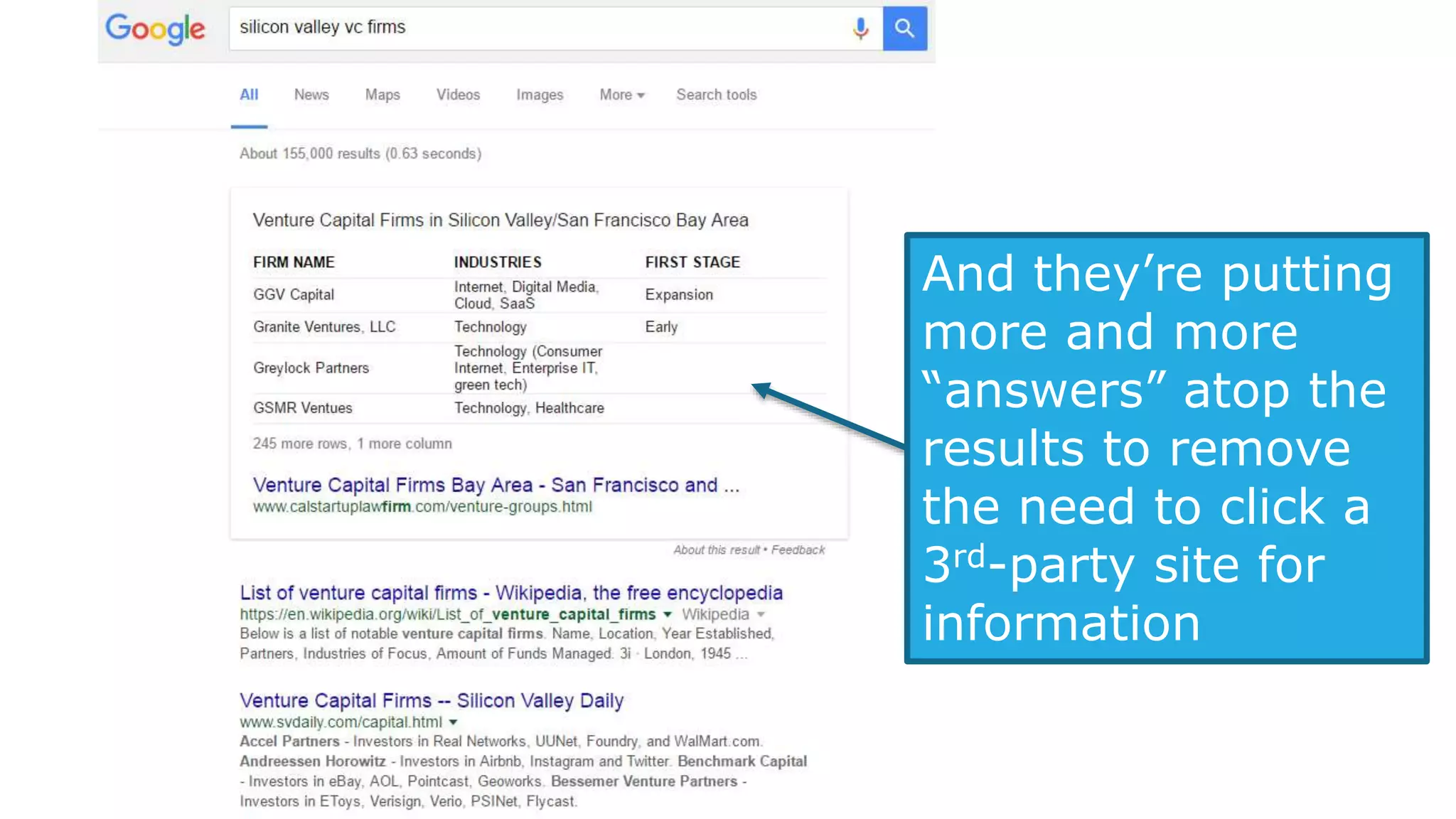Open Wikipedia list of venture capital firms result

(511, 593)
